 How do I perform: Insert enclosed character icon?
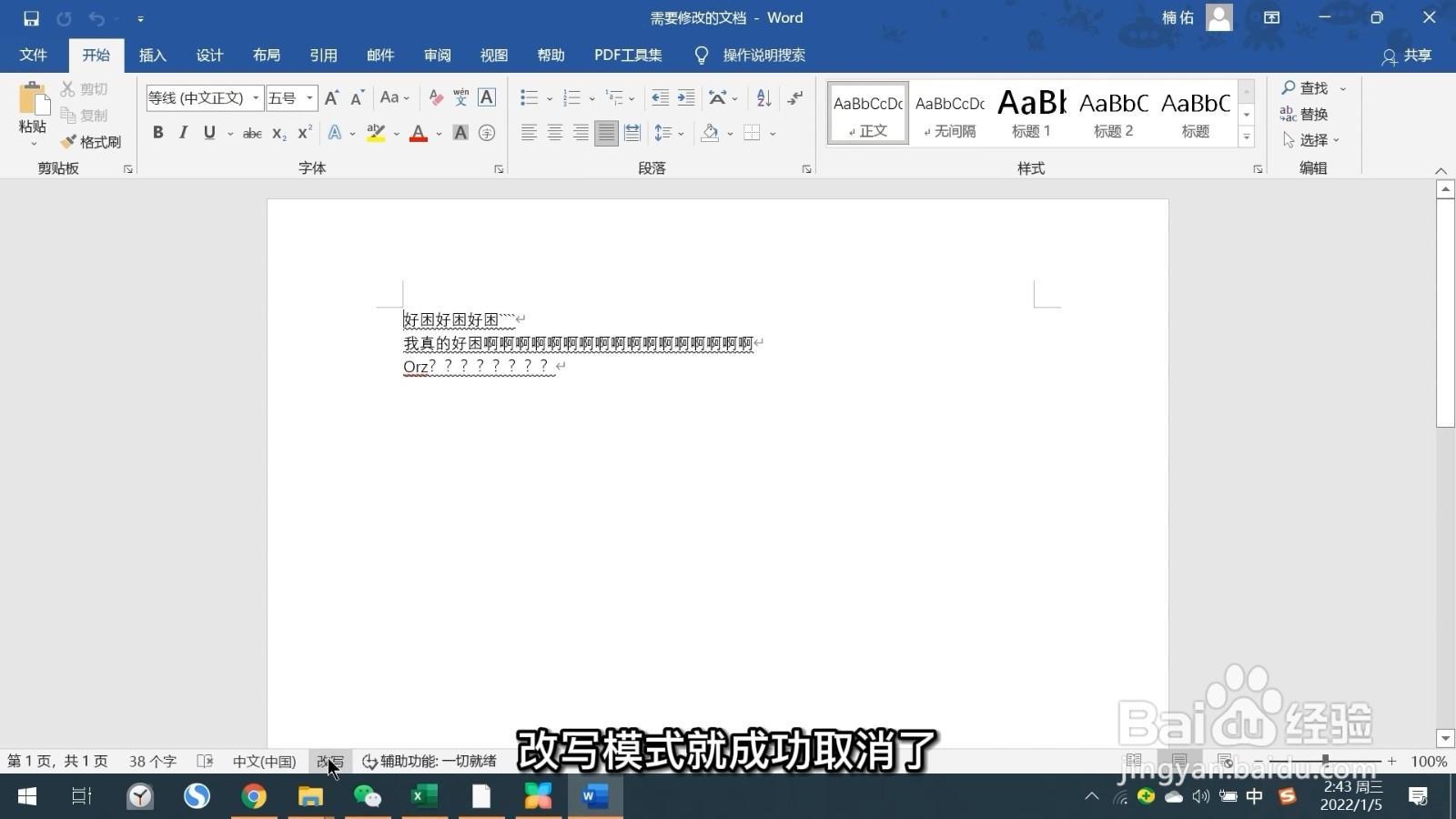(487, 133)
